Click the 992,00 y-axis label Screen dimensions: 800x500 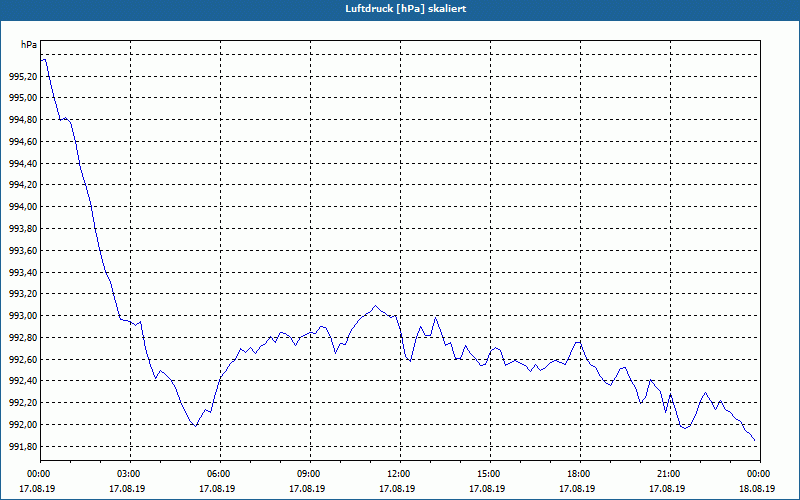click(x=23, y=425)
